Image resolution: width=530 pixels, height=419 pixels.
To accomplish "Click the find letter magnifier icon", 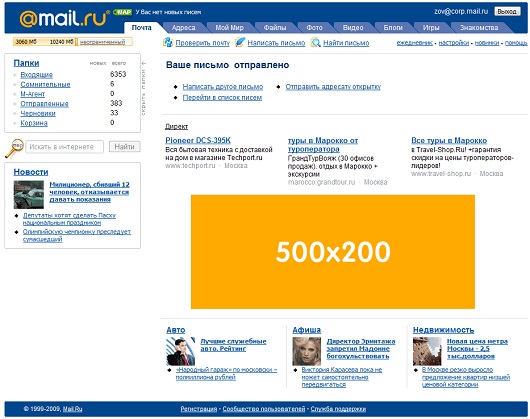I will pos(315,43).
